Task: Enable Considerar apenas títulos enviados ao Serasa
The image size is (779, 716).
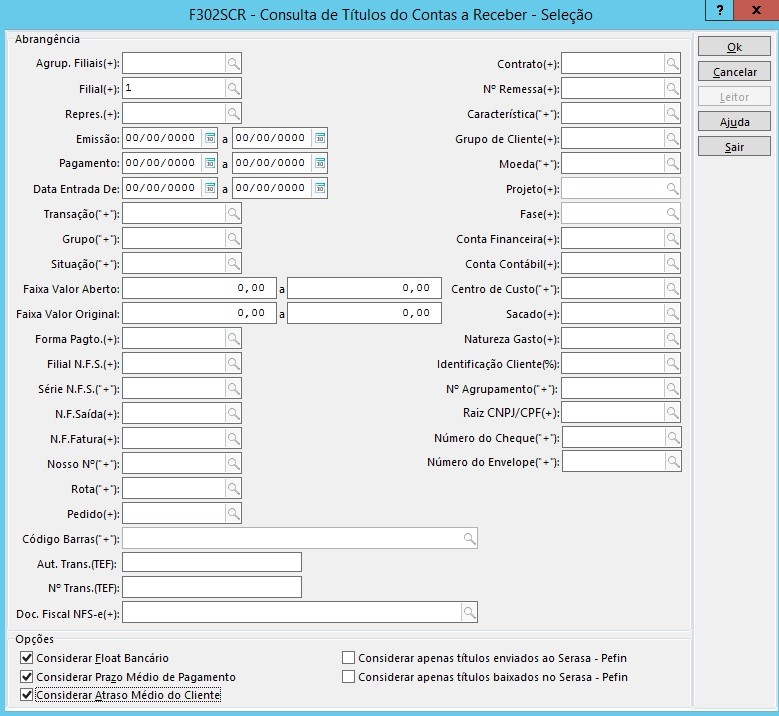Action: [x=349, y=658]
